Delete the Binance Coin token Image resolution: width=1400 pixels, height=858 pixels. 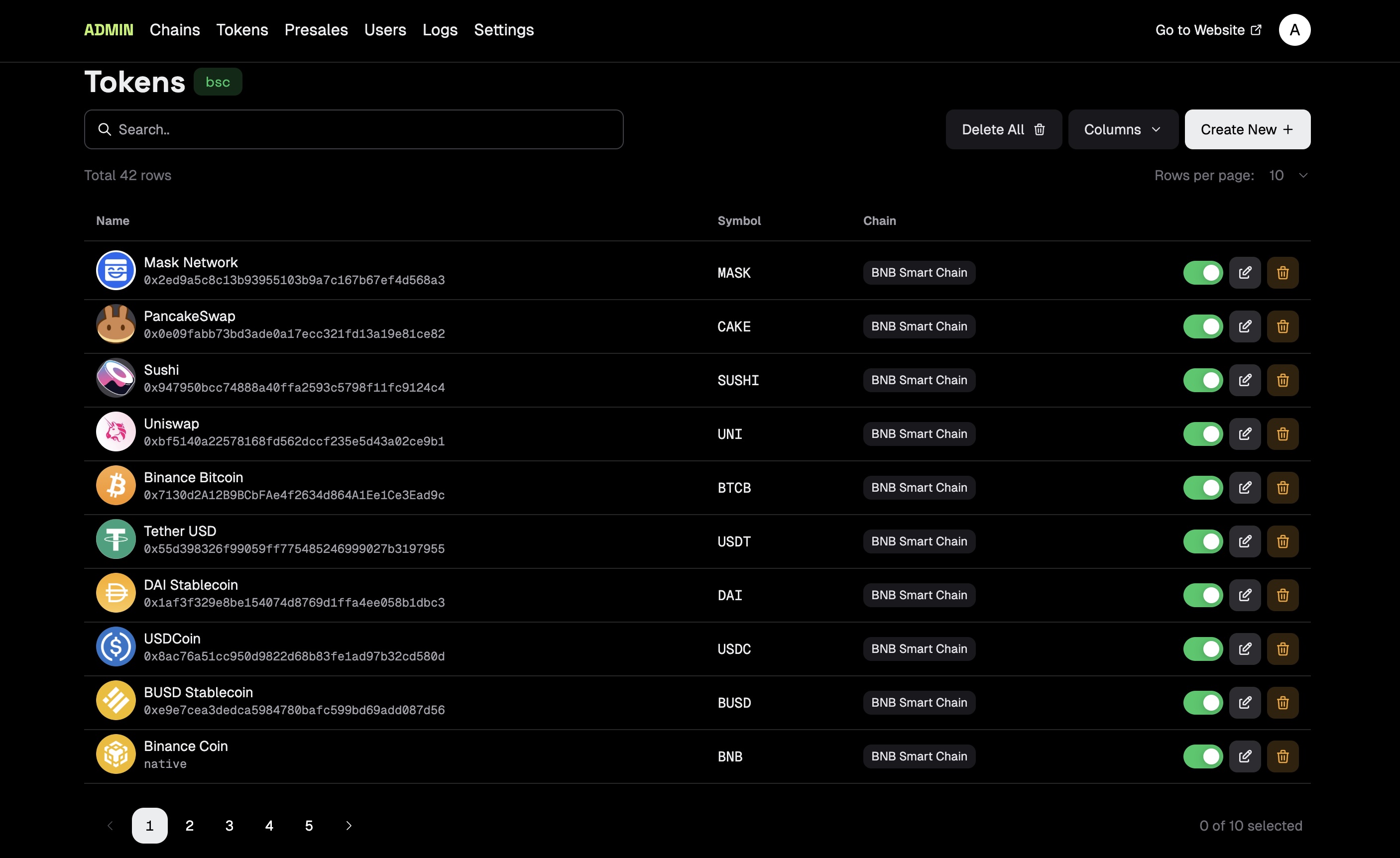pyautogui.click(x=1283, y=756)
